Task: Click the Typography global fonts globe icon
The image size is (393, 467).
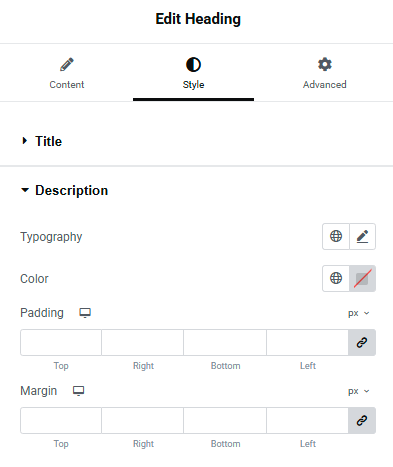Action: click(336, 236)
